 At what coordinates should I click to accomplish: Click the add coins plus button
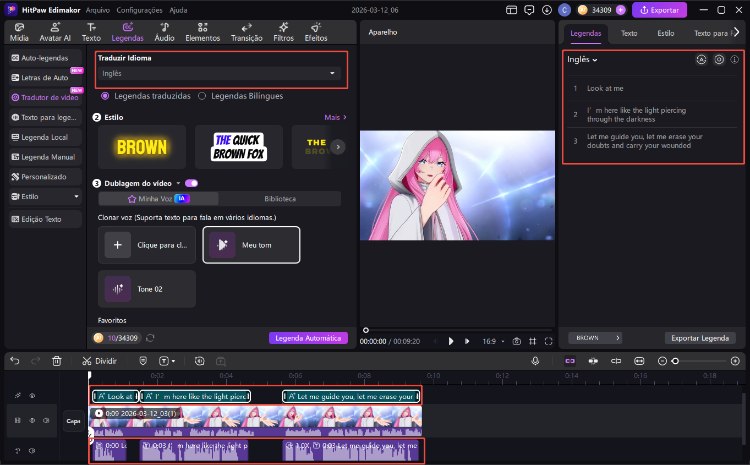[x=620, y=10]
